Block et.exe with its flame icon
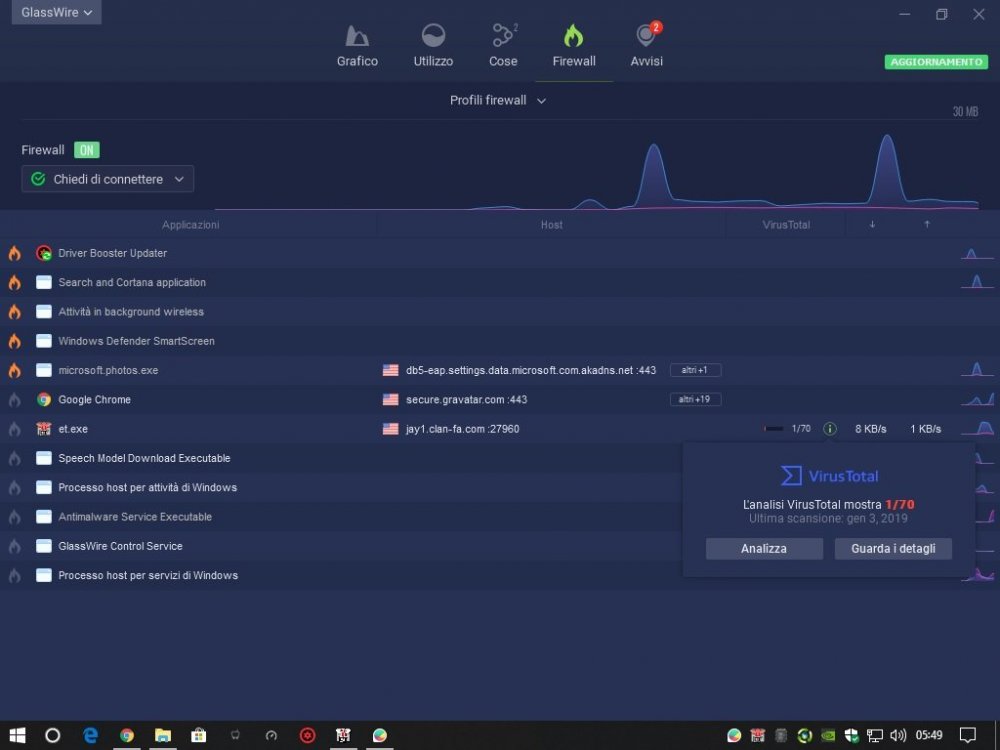This screenshot has height=750, width=1000. 15,429
